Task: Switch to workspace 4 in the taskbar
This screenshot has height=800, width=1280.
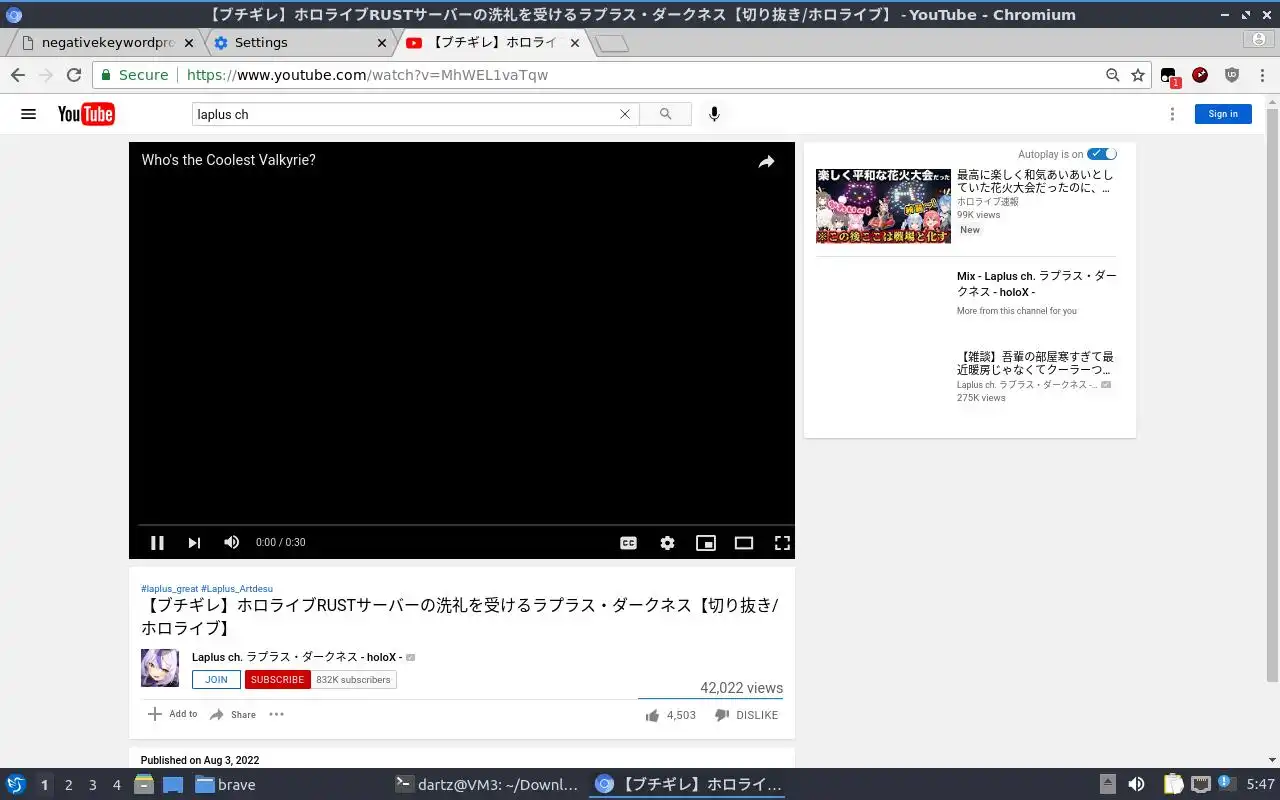Action: (116, 785)
